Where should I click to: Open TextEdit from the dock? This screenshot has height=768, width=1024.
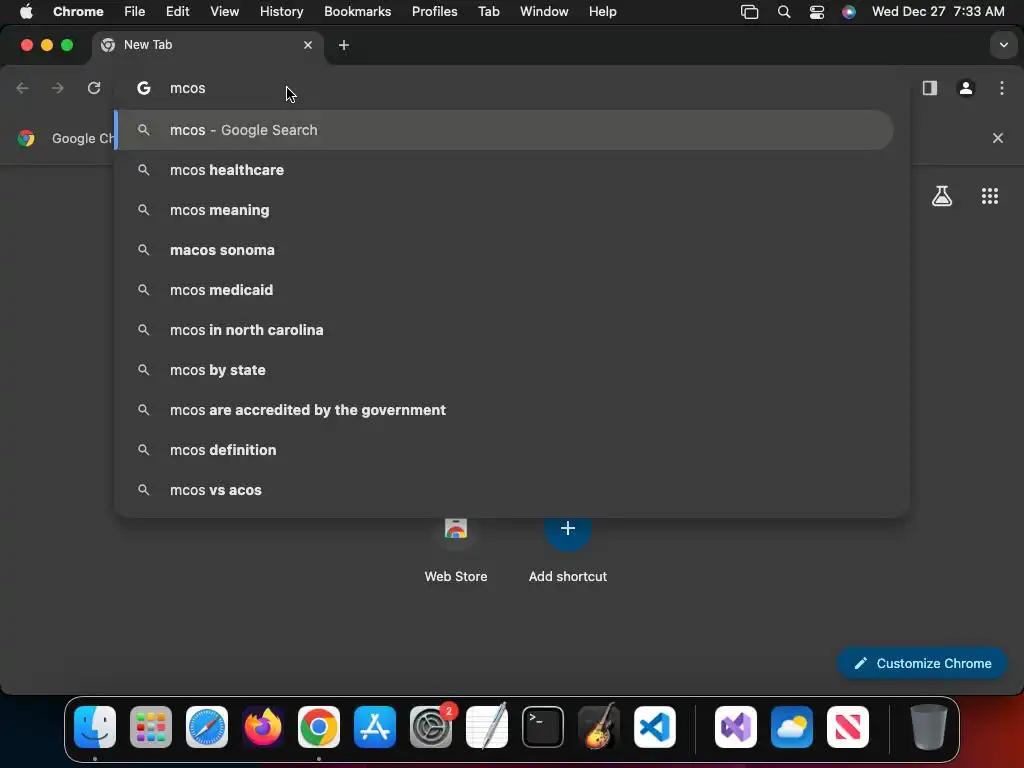pos(487,727)
